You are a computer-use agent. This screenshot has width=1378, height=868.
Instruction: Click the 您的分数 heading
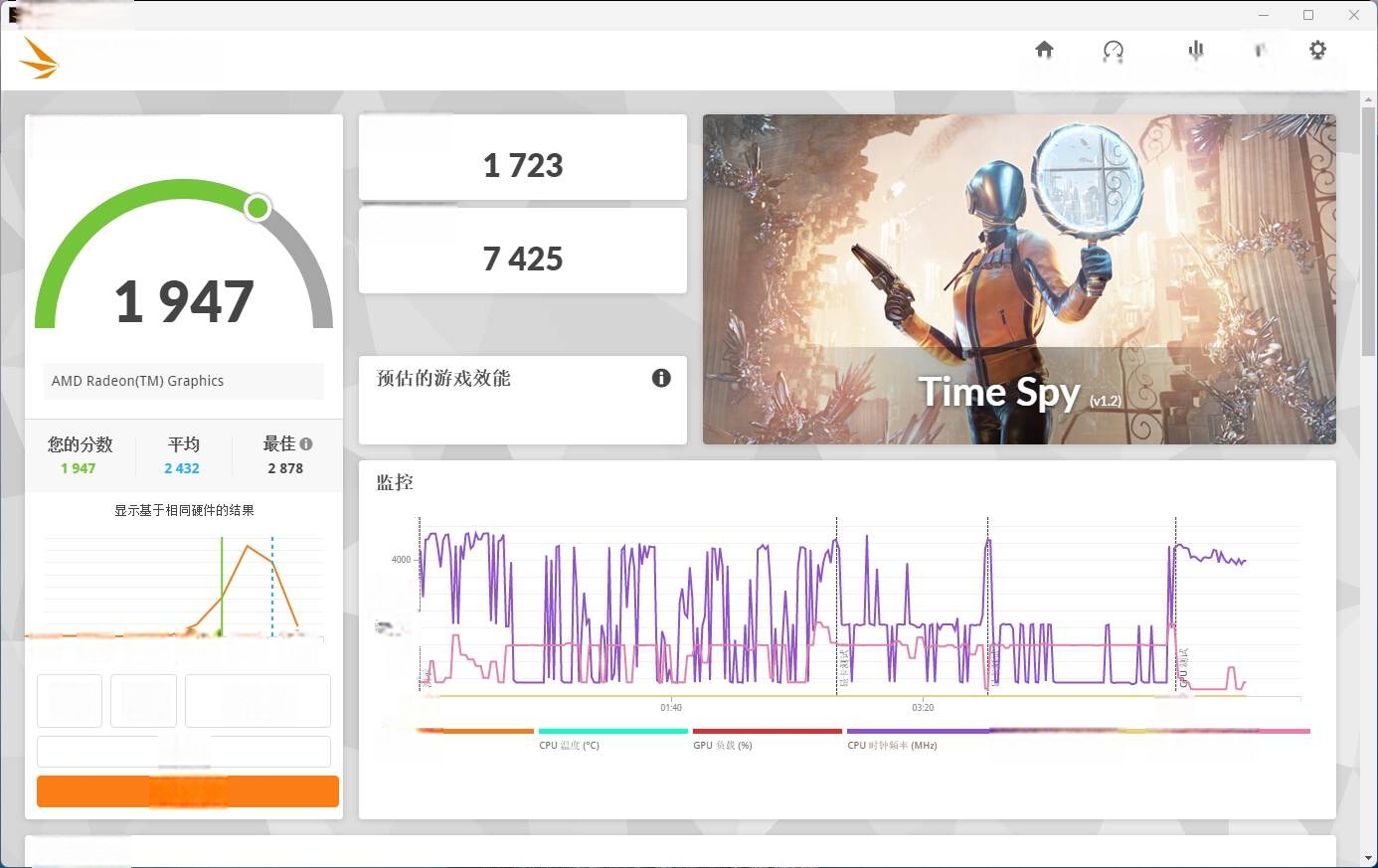tap(81, 444)
